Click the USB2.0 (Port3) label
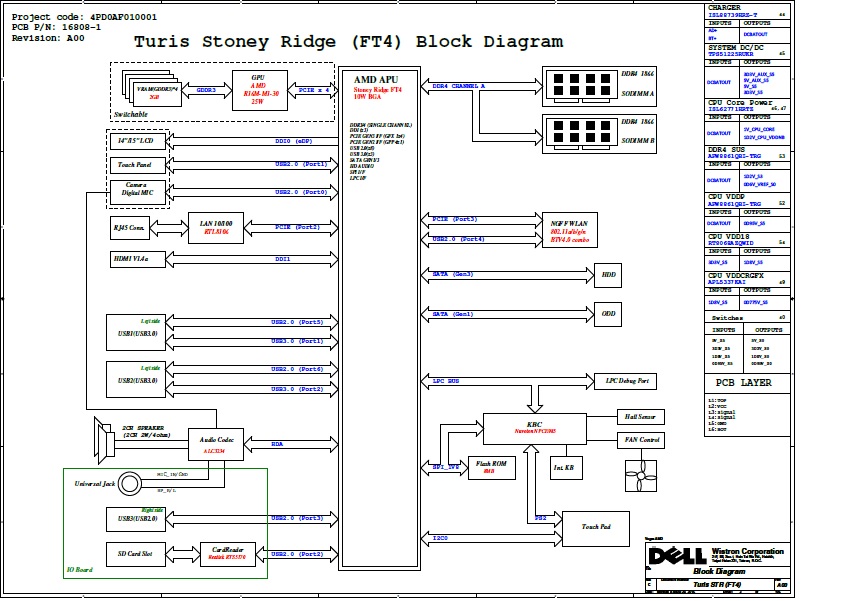 pos(297,518)
